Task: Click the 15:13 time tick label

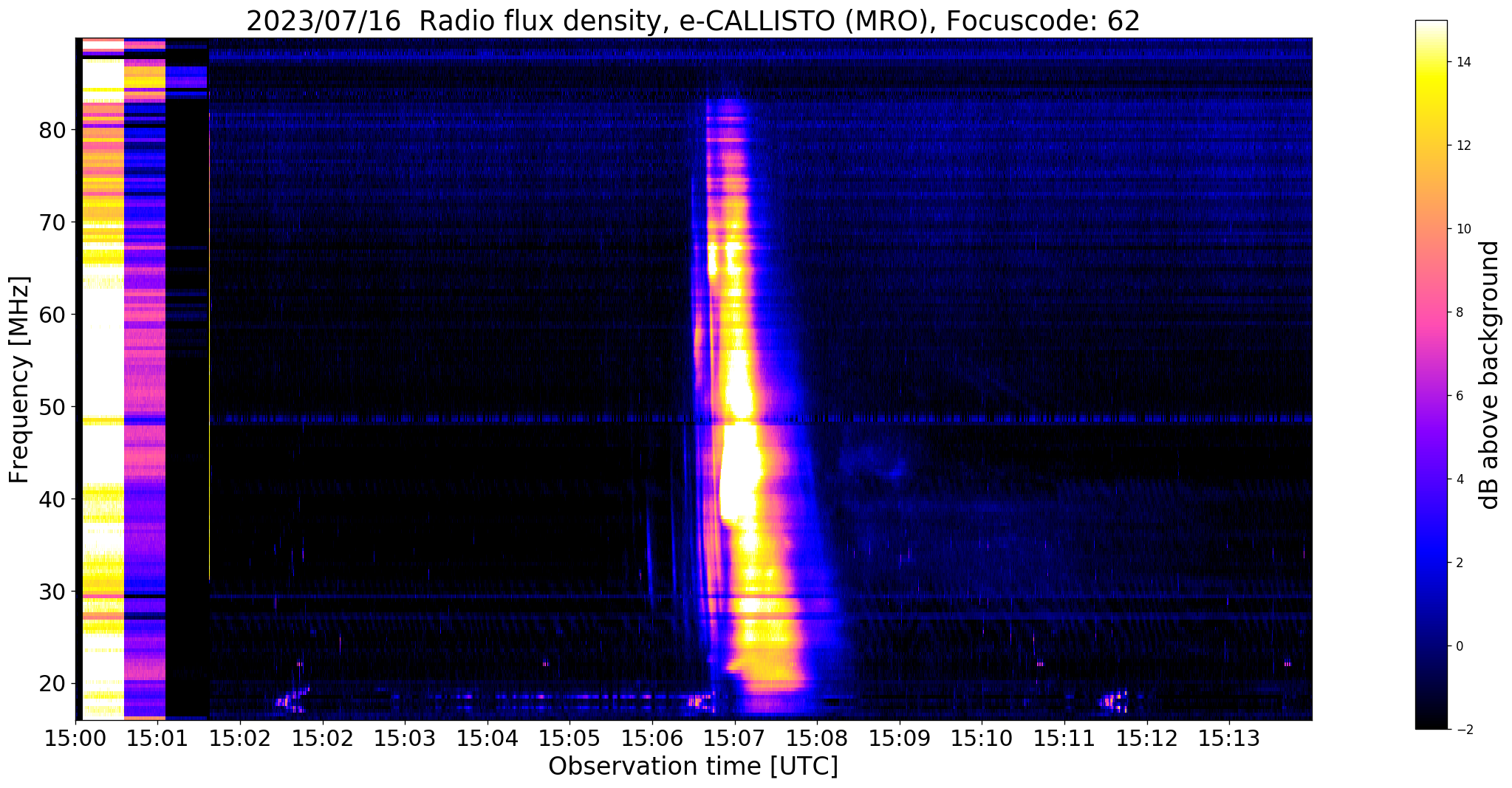Action: point(1230,739)
